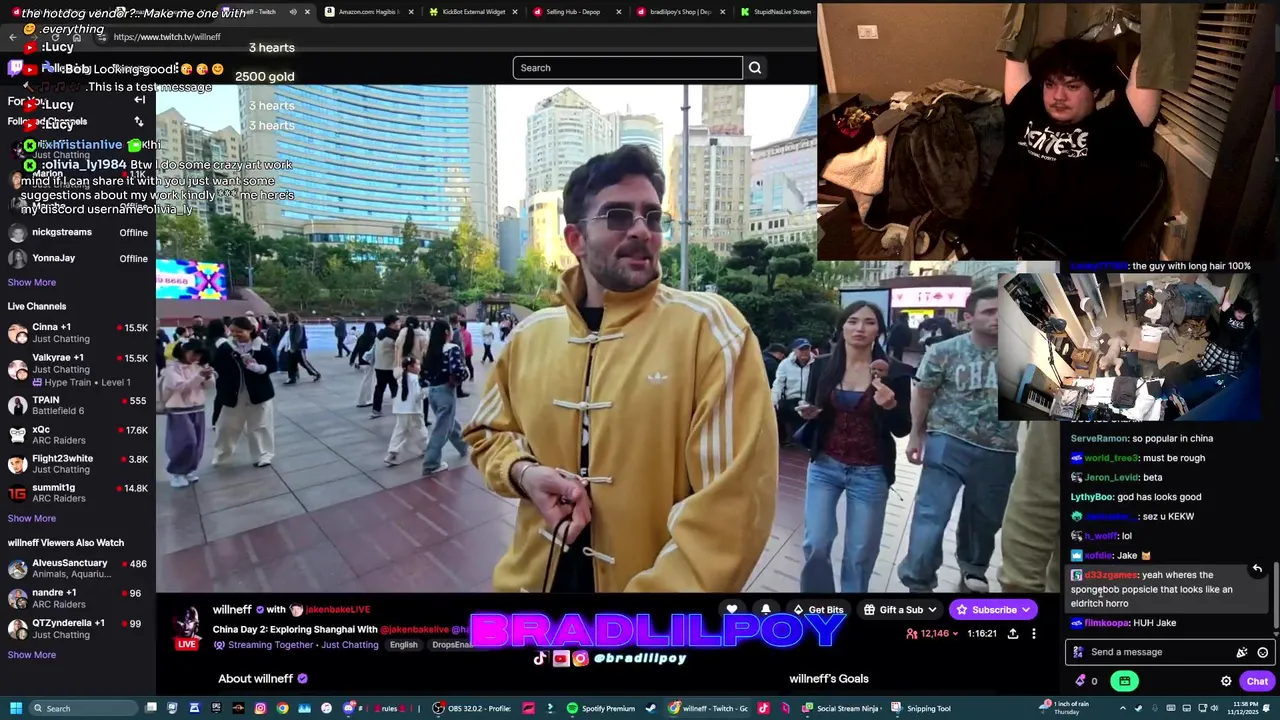Open the AlveusSanctuary channel
1280x720 pixels.
[x=78, y=569]
